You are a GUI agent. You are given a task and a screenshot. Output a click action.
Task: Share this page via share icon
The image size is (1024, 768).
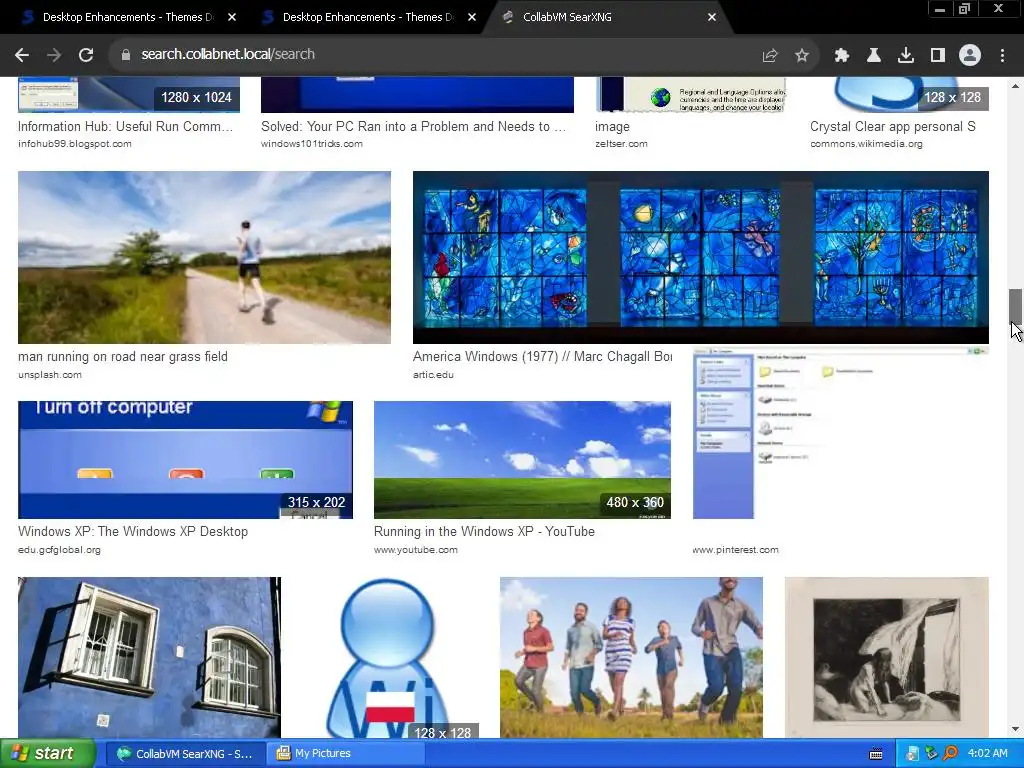pos(770,56)
